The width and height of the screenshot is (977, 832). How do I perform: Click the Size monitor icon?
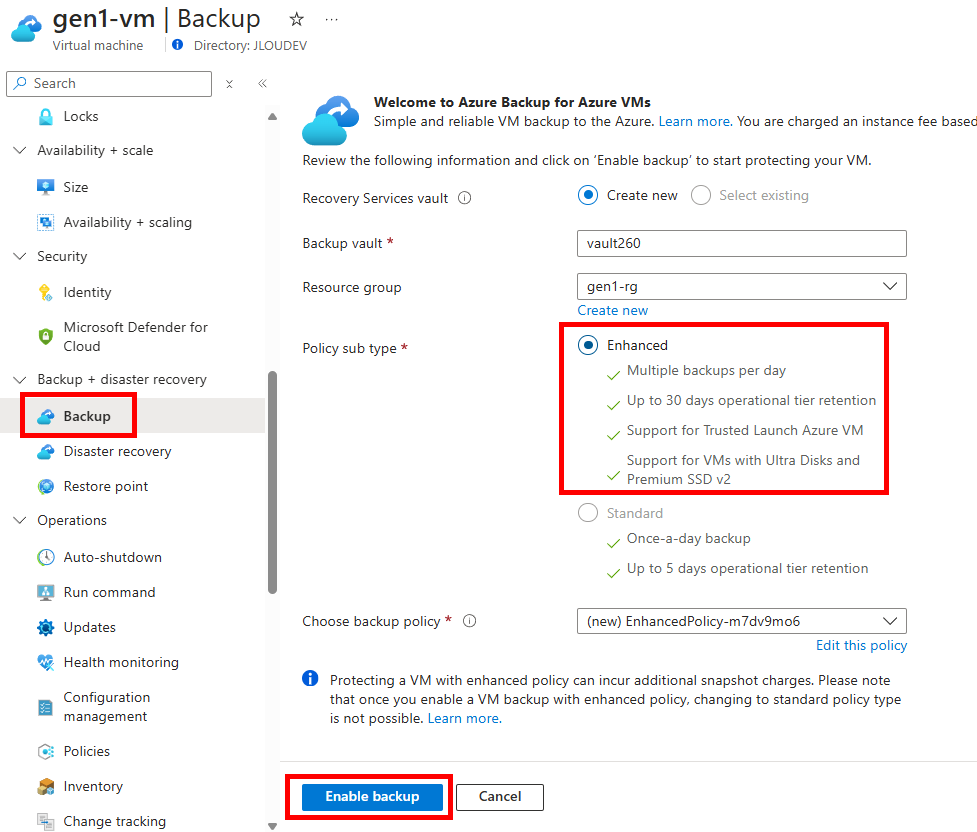click(45, 187)
